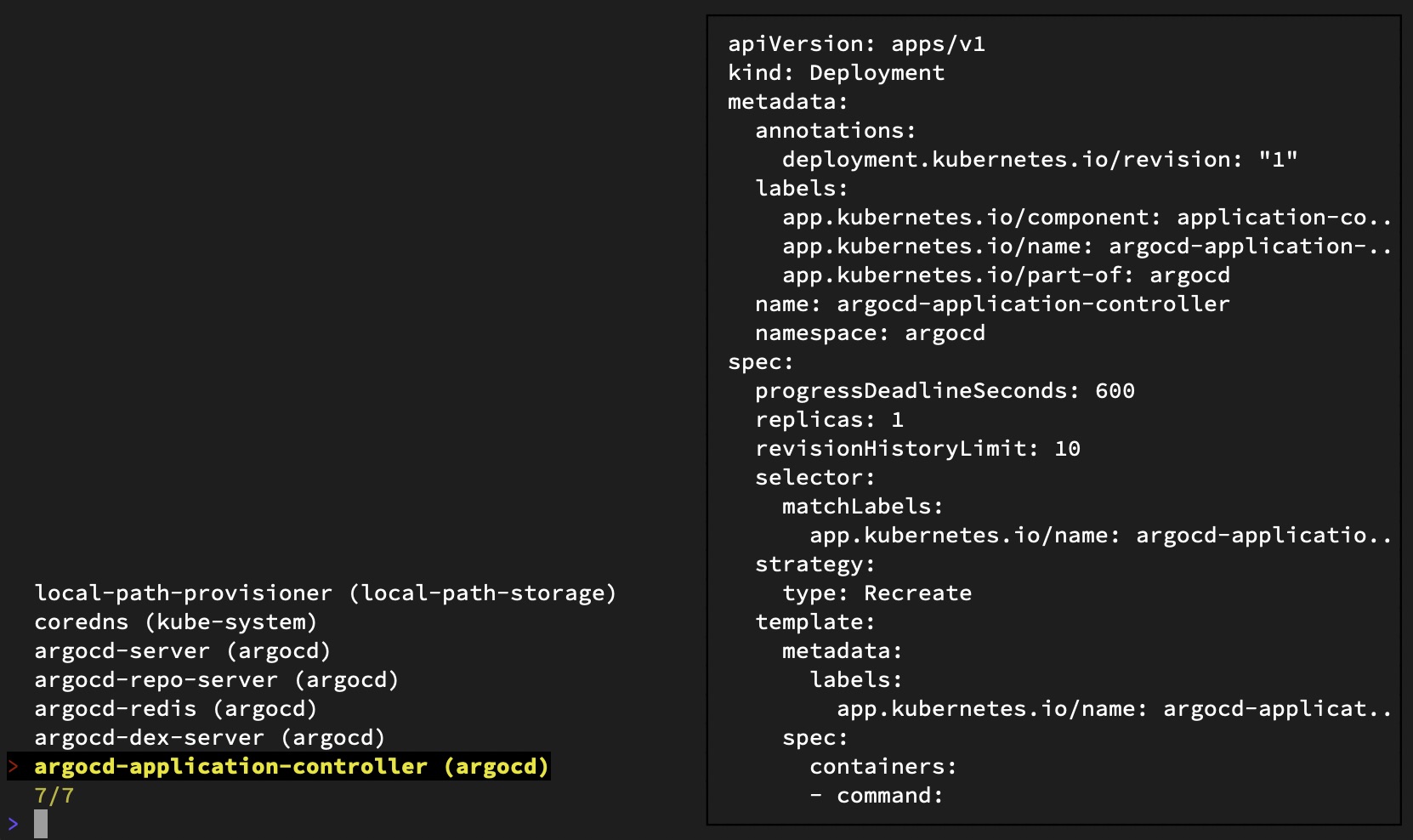The height and width of the screenshot is (840, 1413).
Task: Click selector: line in preview
Action: tap(815, 477)
